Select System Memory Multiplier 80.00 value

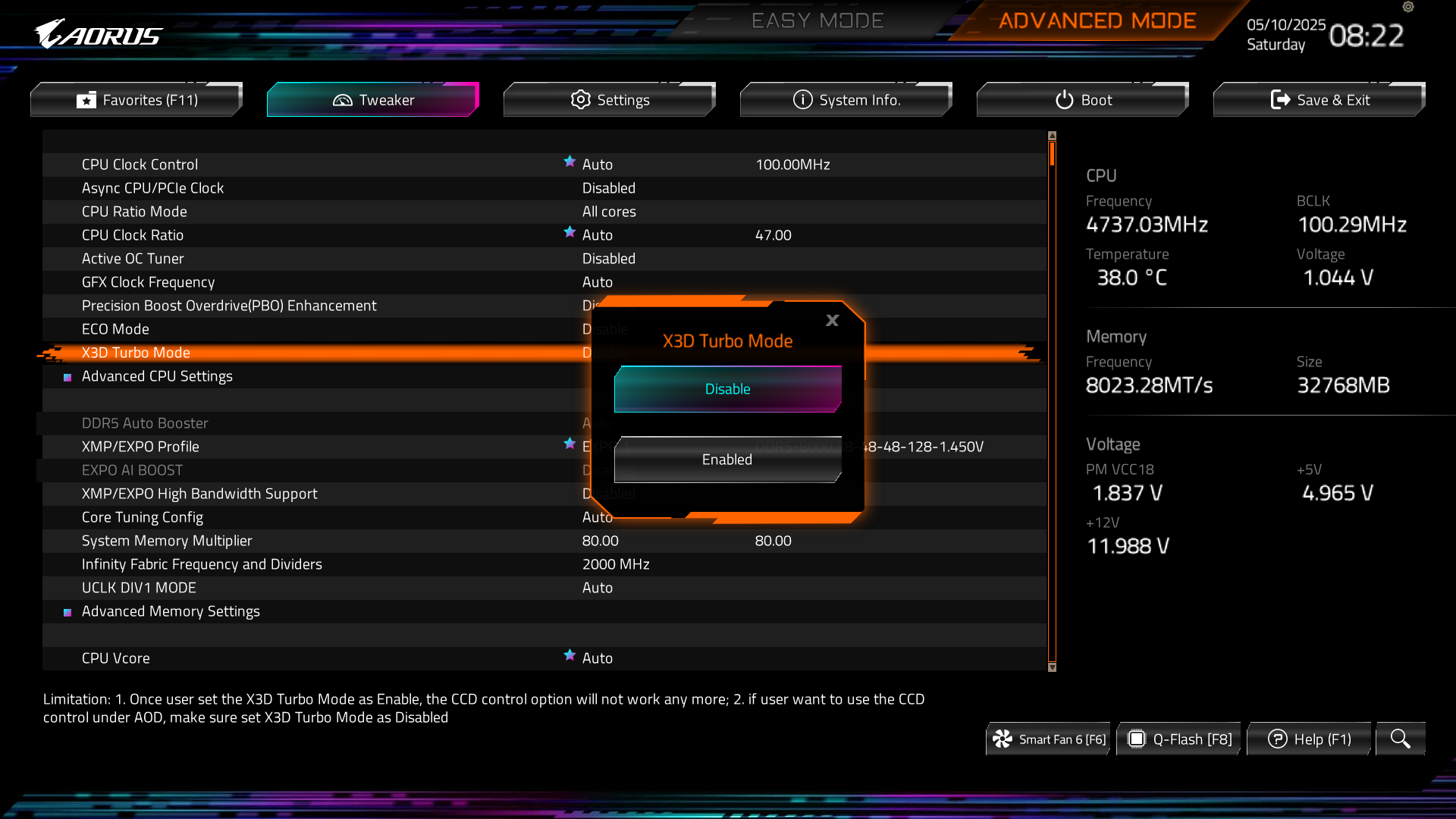point(600,541)
